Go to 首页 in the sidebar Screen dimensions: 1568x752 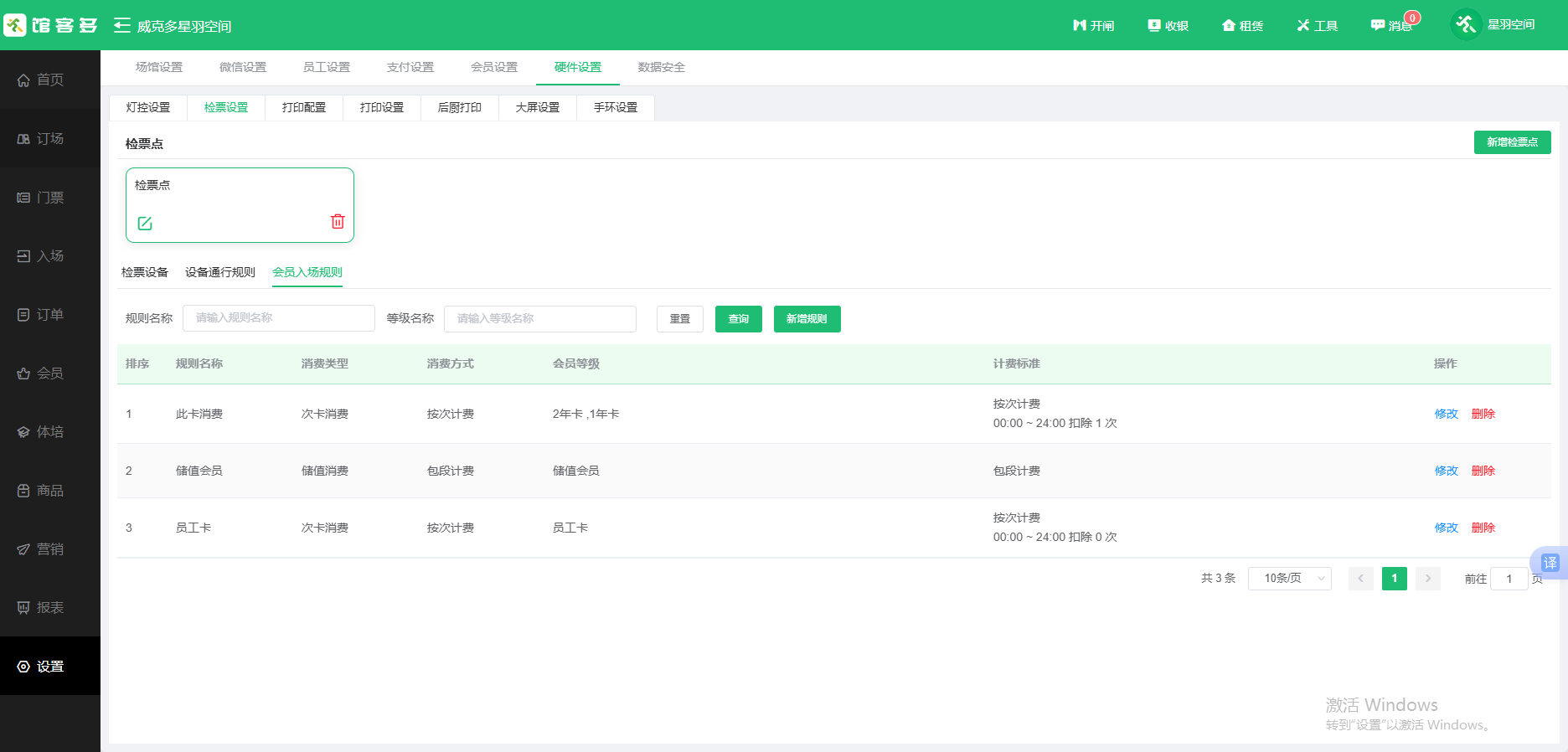[49, 80]
